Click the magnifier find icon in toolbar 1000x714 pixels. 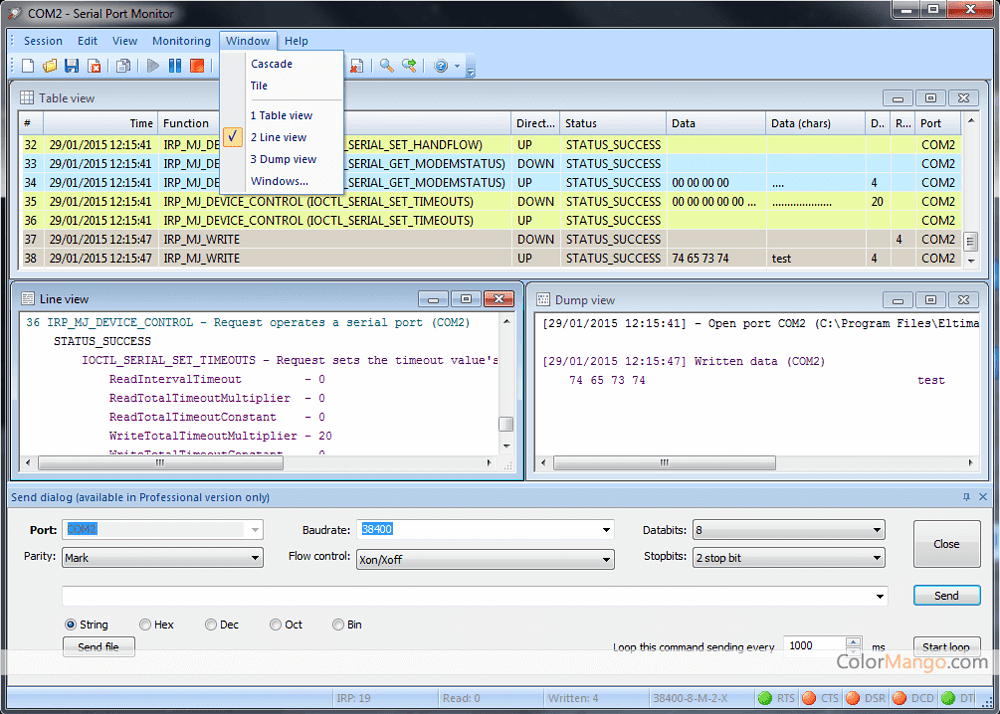click(x=386, y=66)
